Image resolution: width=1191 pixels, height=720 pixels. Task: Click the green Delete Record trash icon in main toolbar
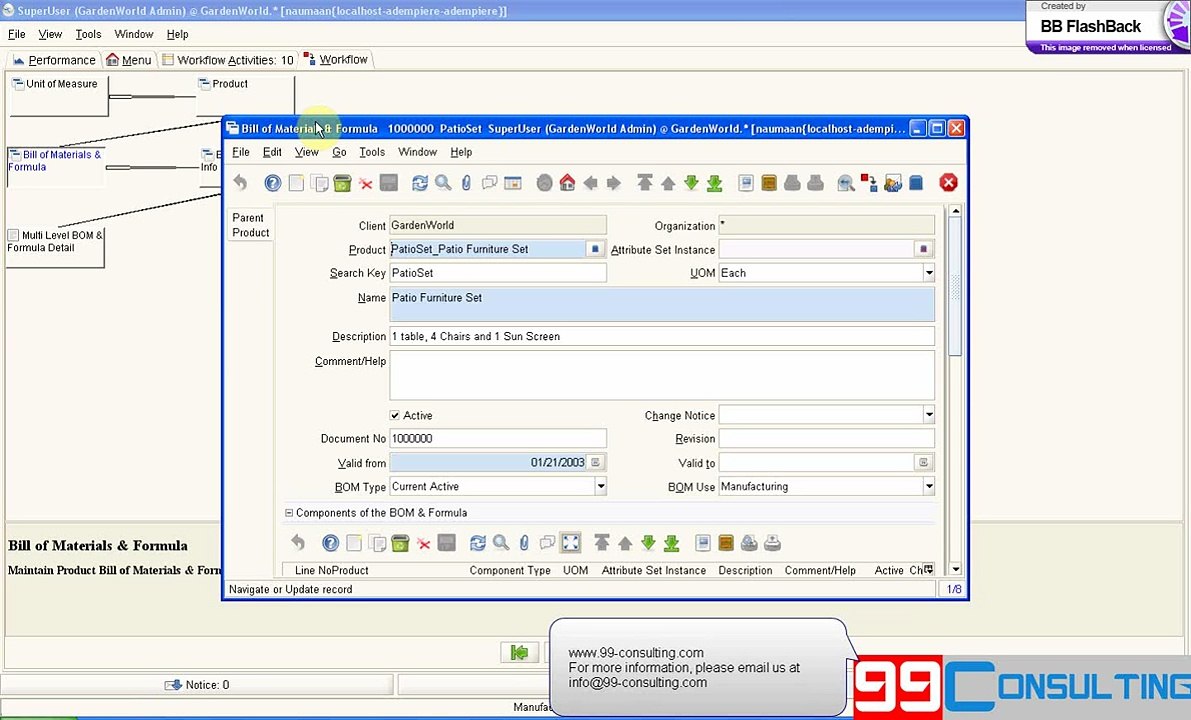(x=343, y=183)
